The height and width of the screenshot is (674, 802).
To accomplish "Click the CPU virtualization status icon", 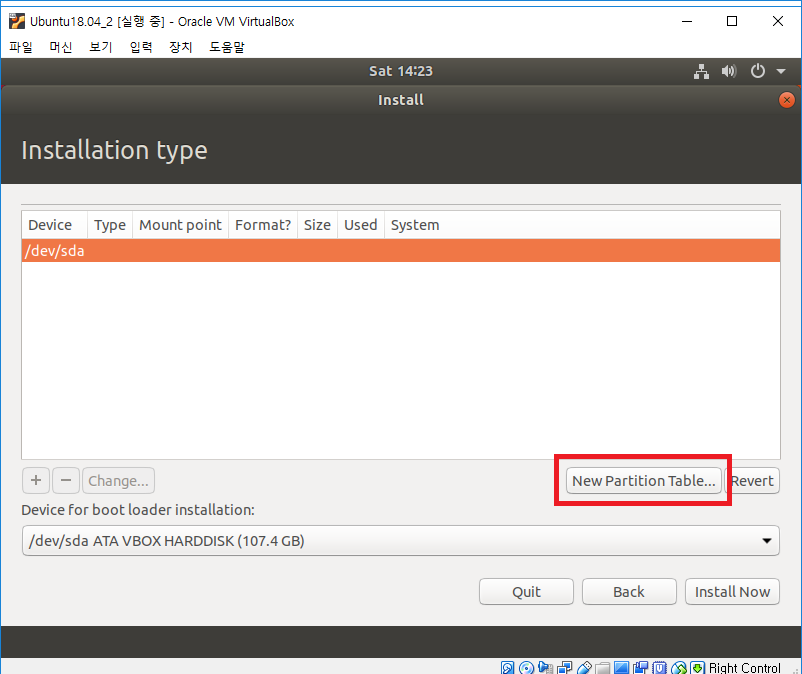I will [659, 667].
